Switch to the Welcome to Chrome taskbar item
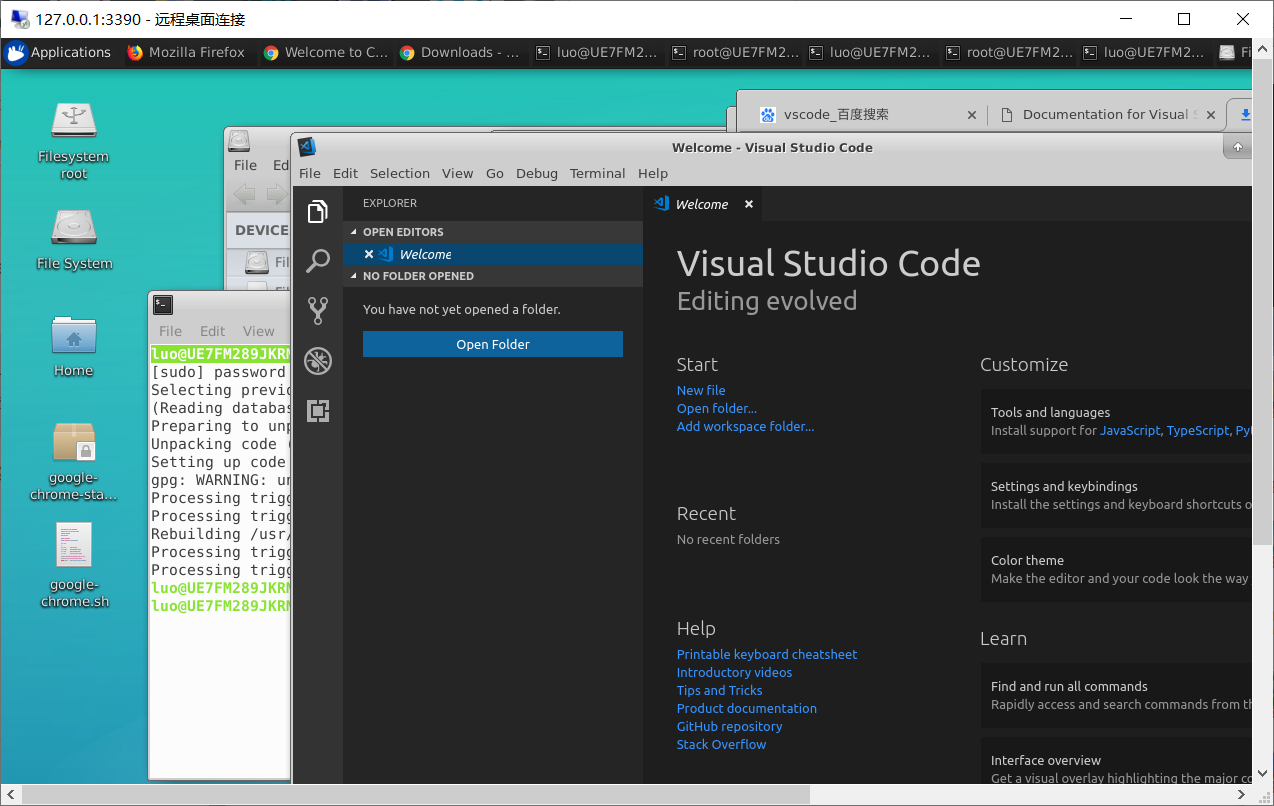 click(325, 52)
